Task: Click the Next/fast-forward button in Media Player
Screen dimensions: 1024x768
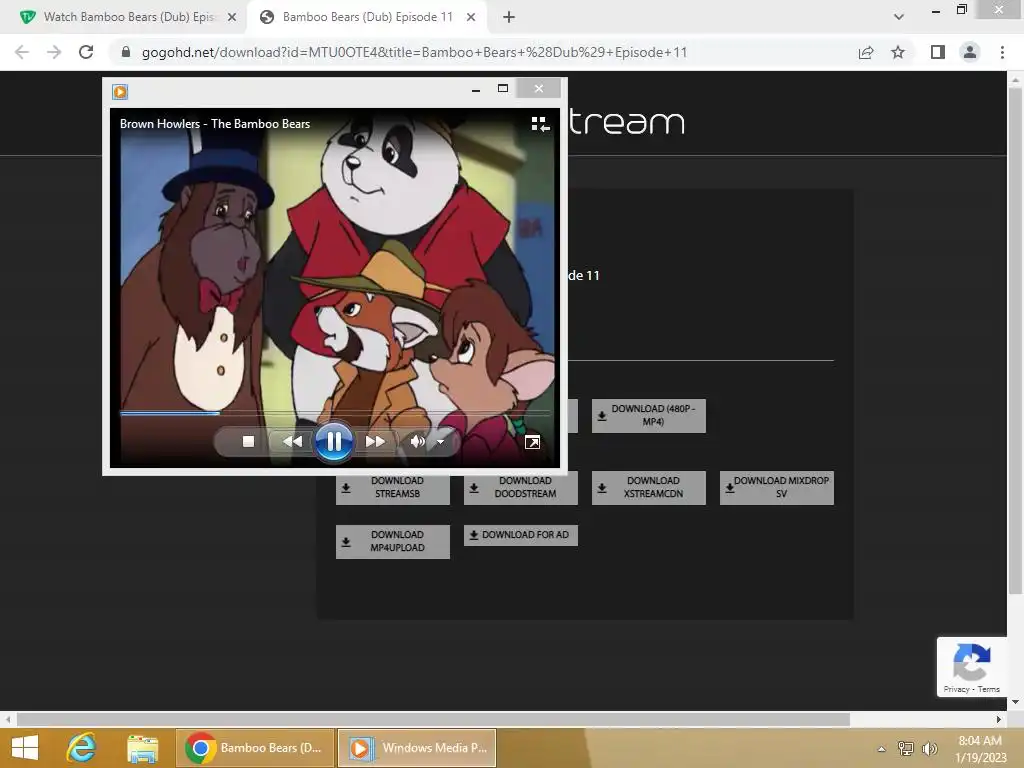Action: click(x=375, y=442)
